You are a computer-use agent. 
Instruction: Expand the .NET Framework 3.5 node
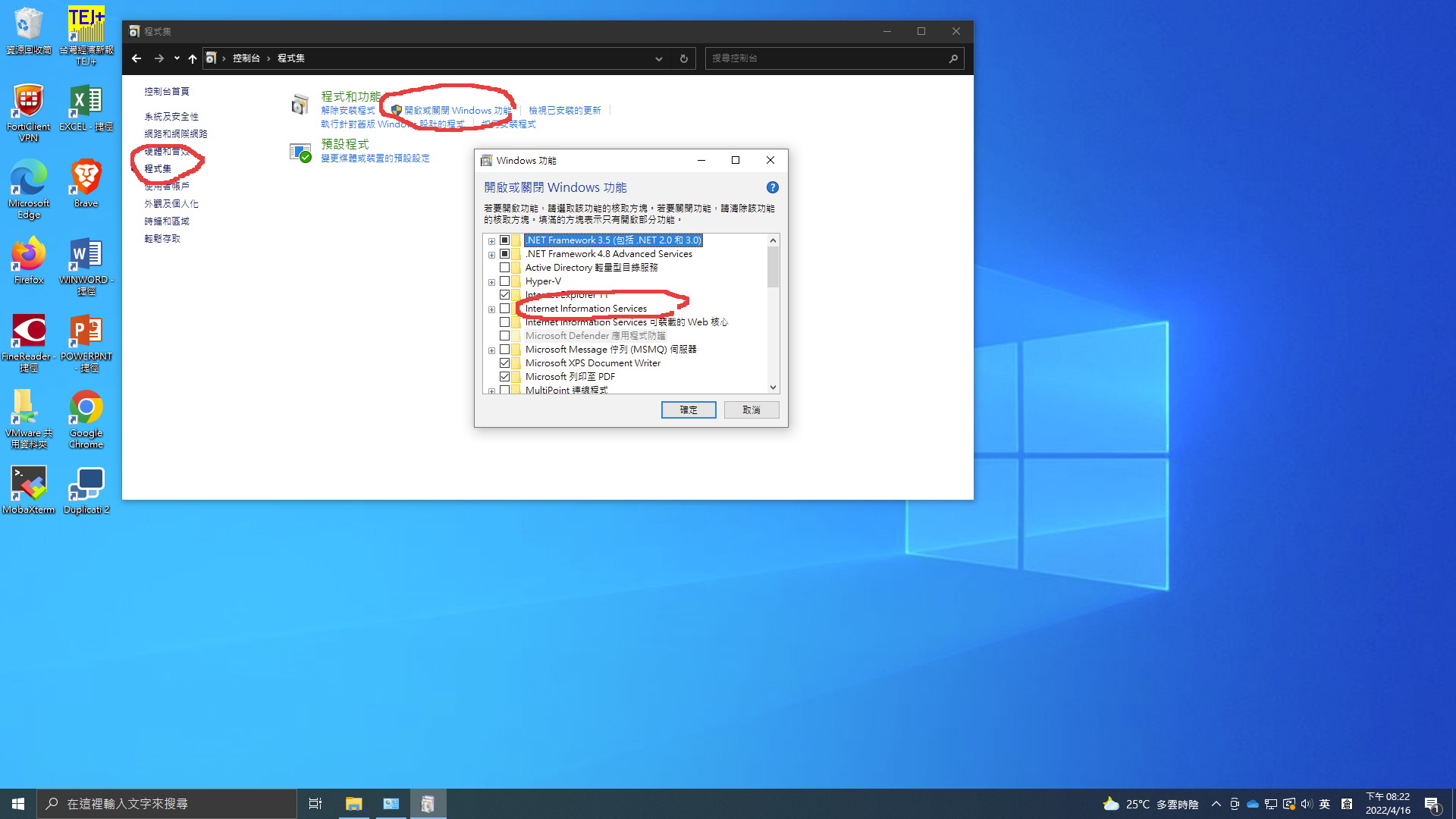[x=491, y=241]
